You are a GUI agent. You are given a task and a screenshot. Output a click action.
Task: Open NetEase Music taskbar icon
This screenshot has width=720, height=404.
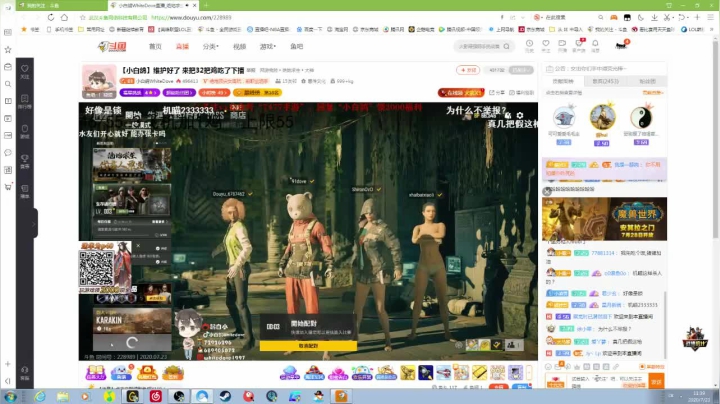pos(156,396)
